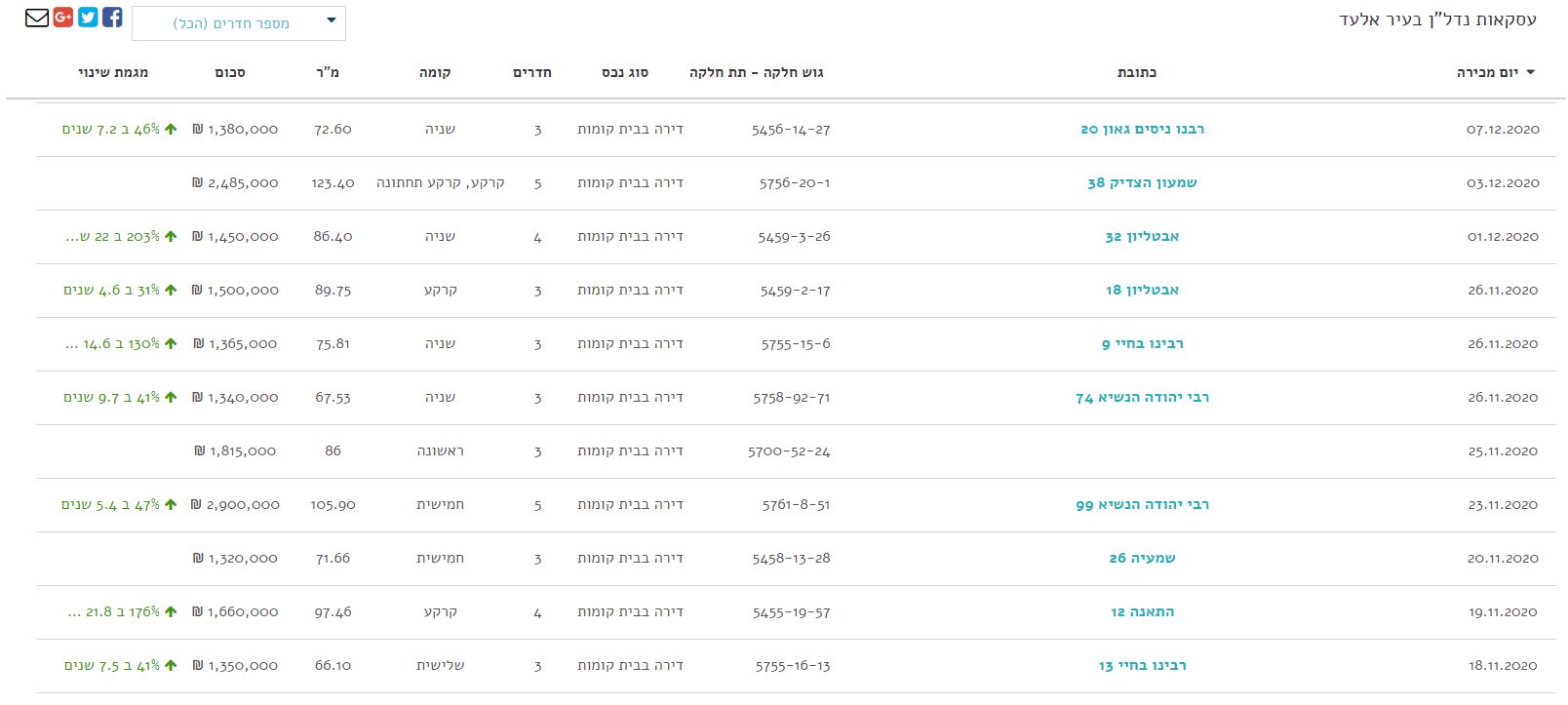1568x705 pixels.
Task: Click the green trend arrow next to 203%
Action: coord(171,236)
